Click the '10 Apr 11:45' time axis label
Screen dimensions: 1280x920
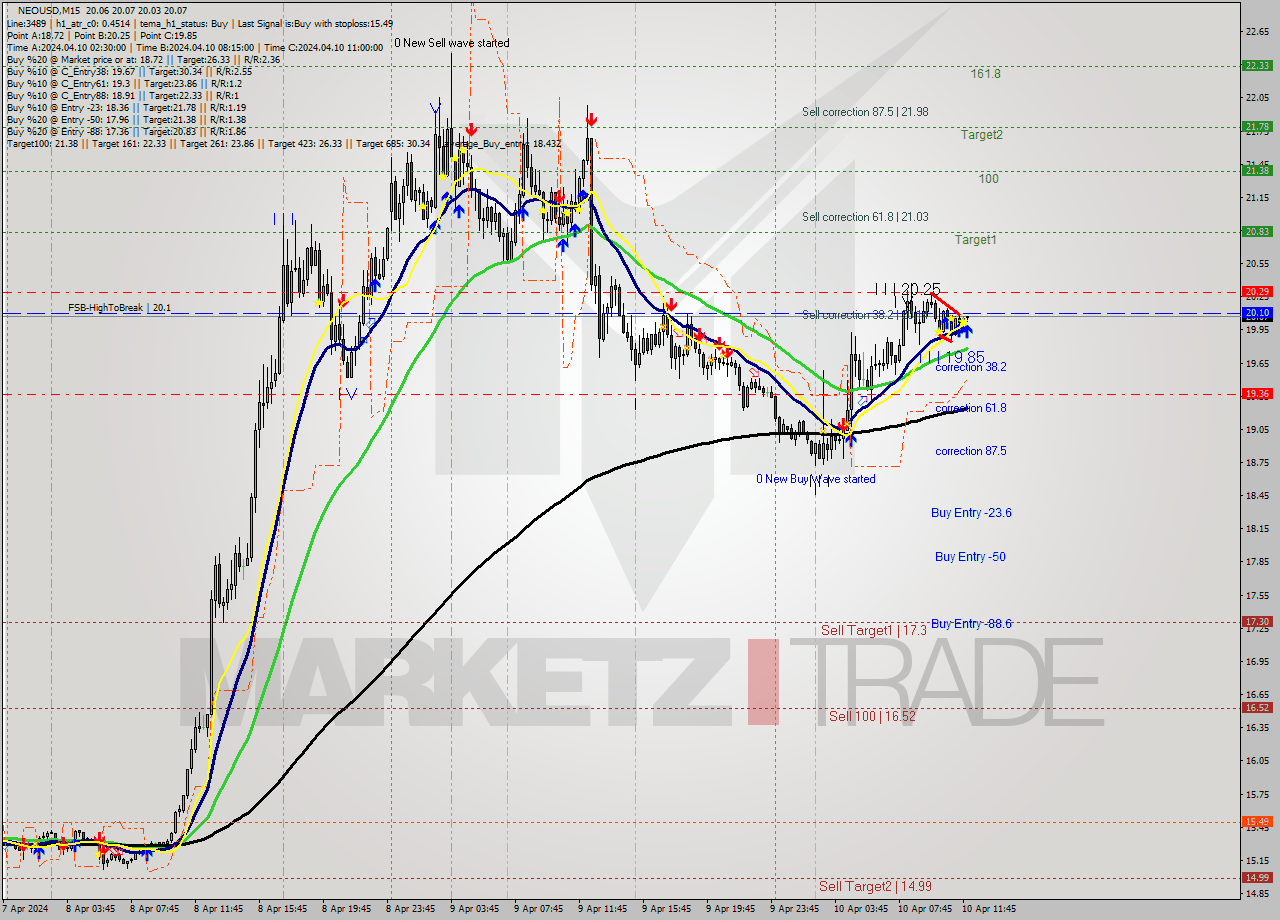tap(989, 909)
